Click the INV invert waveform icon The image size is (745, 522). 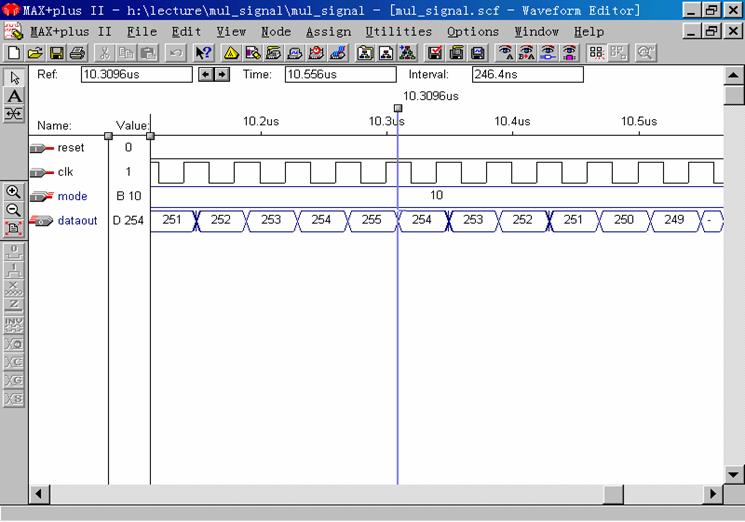point(14,324)
